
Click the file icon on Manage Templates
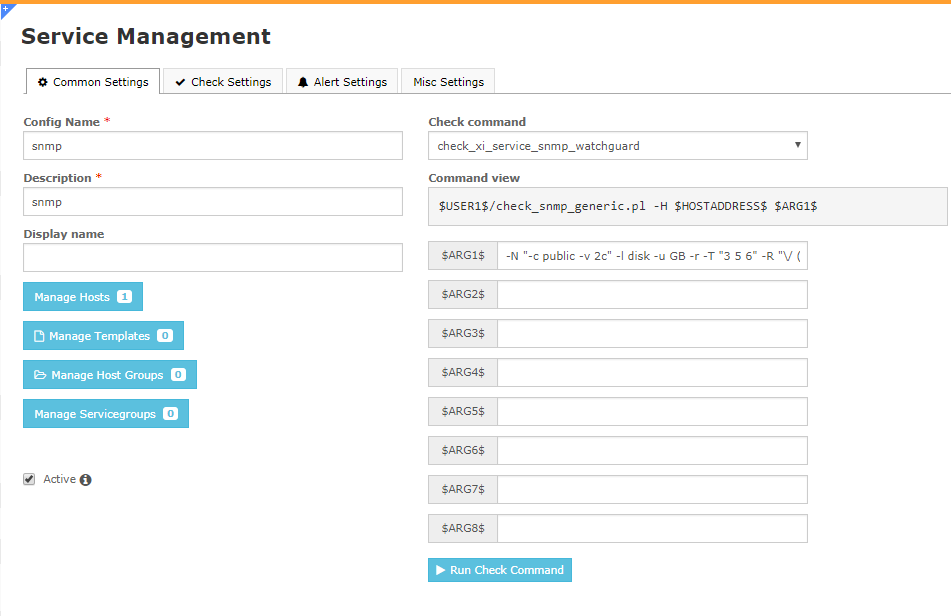40,336
